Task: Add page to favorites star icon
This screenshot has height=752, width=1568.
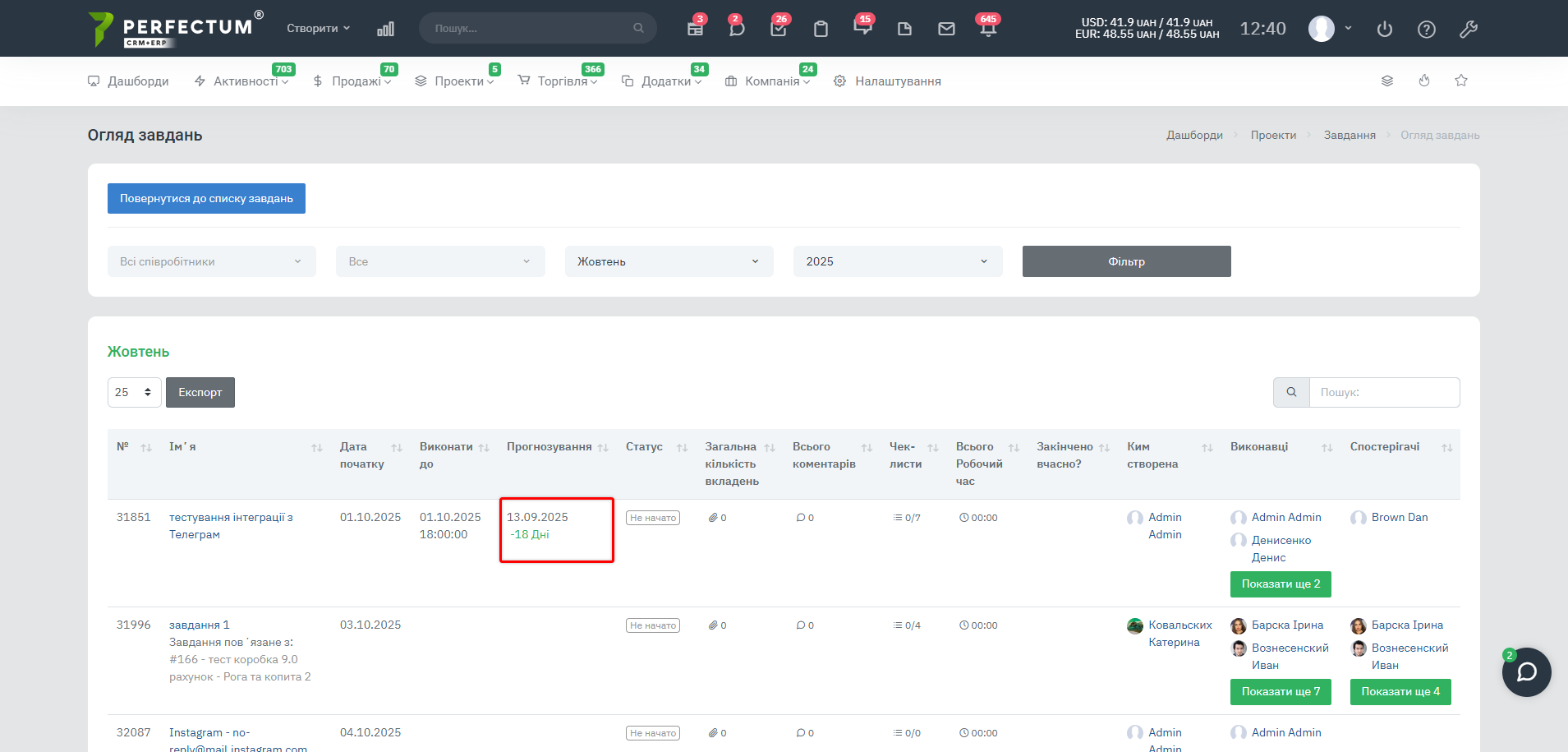Action: click(x=1461, y=81)
